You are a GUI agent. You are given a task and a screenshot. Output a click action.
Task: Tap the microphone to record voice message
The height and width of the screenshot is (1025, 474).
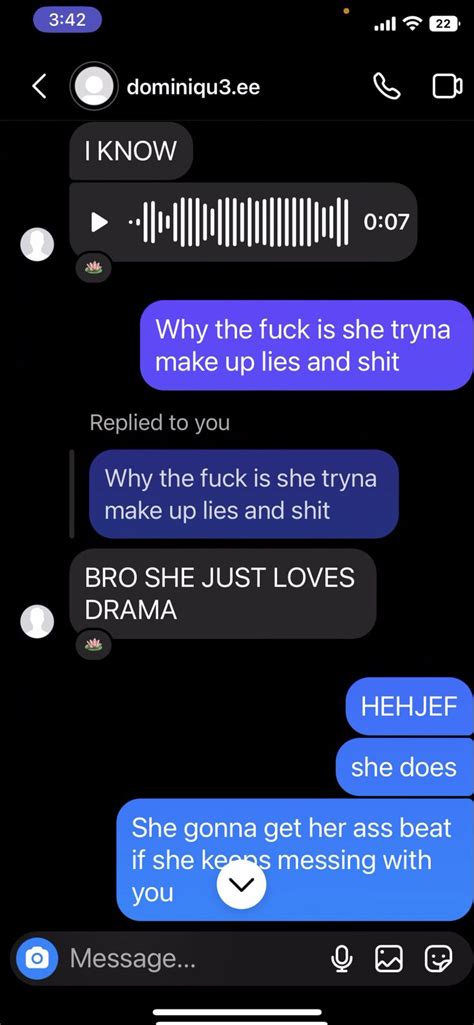coord(341,959)
